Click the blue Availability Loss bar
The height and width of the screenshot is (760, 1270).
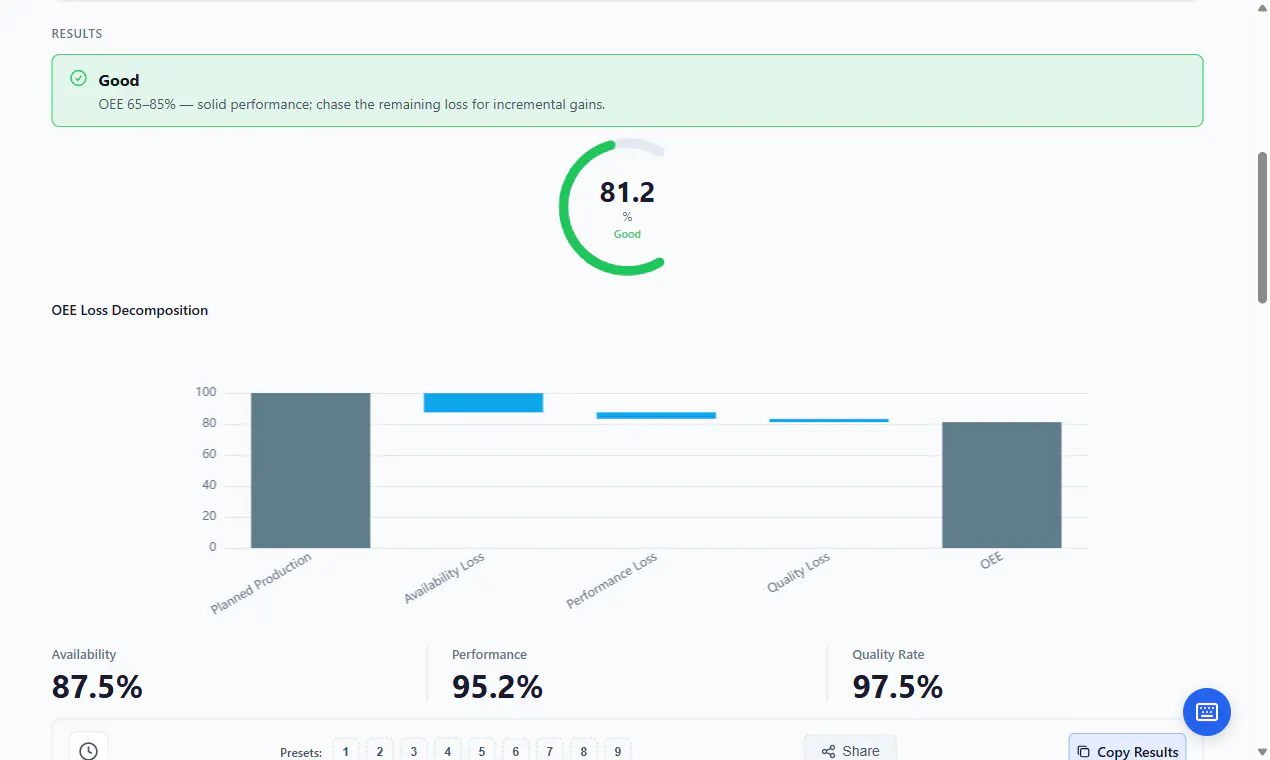click(483, 402)
